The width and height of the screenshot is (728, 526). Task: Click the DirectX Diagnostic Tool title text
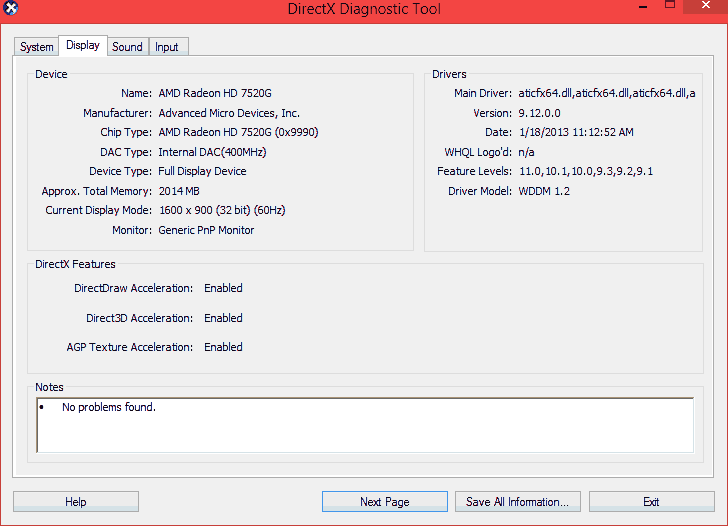(x=364, y=9)
